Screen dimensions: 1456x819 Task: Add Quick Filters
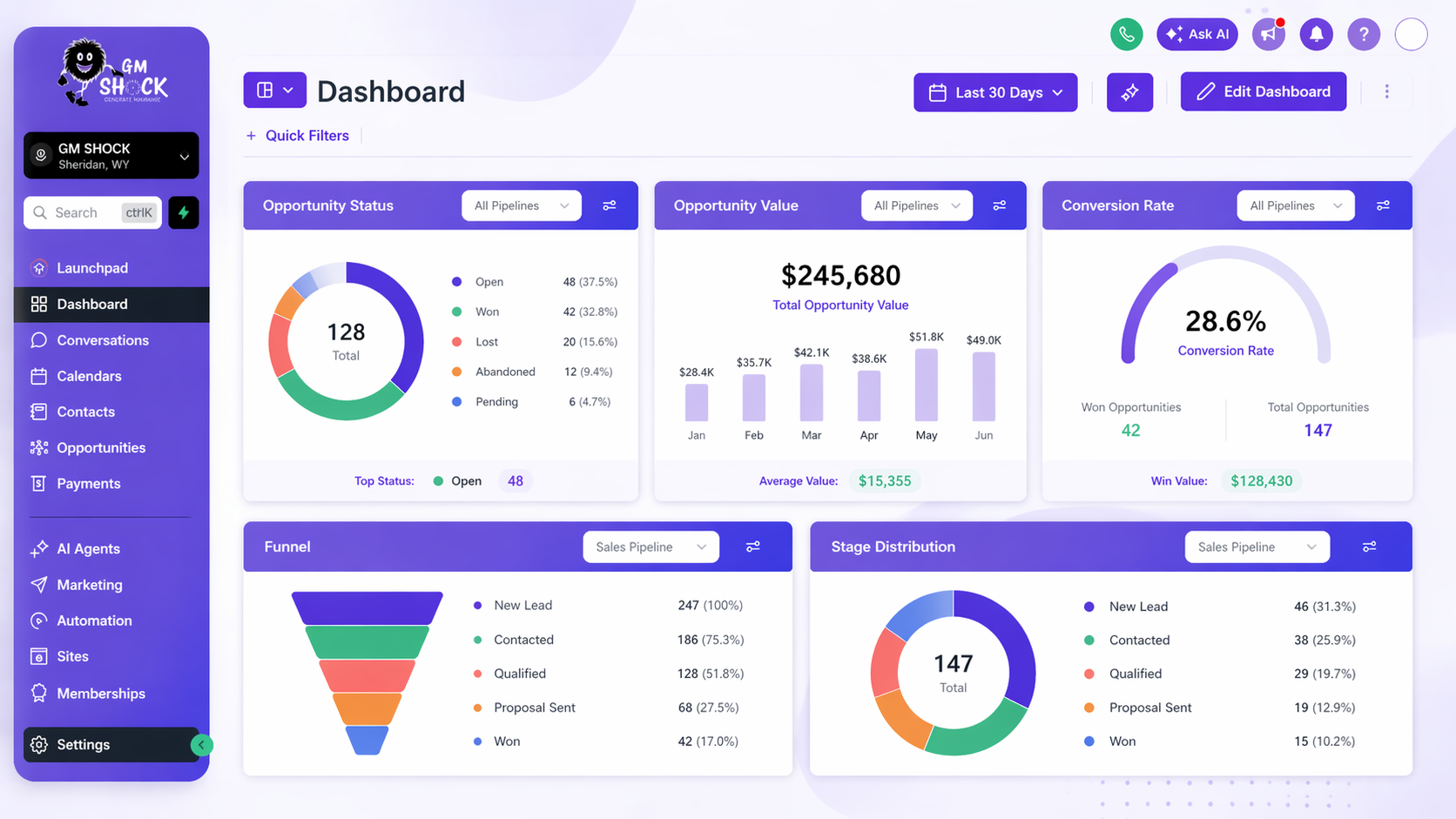(298, 136)
